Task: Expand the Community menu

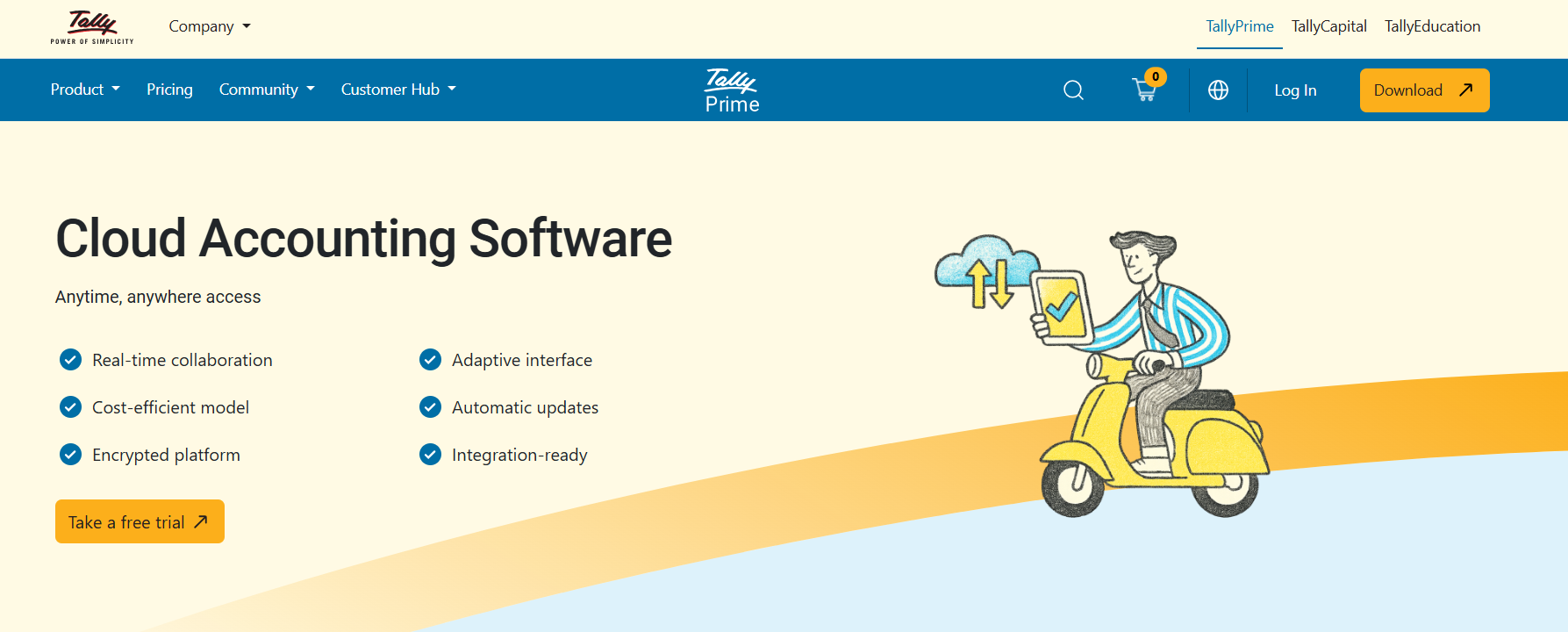Action: coord(267,90)
